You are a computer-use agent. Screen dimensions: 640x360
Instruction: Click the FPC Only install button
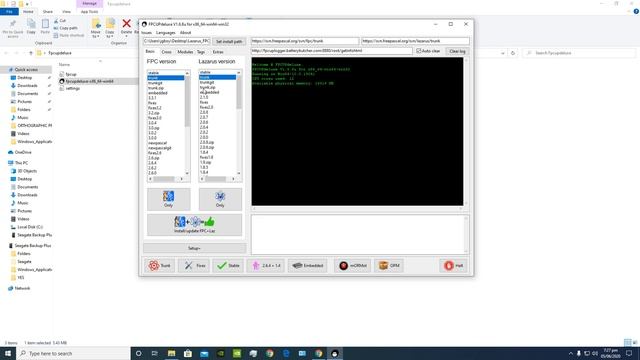169,199
